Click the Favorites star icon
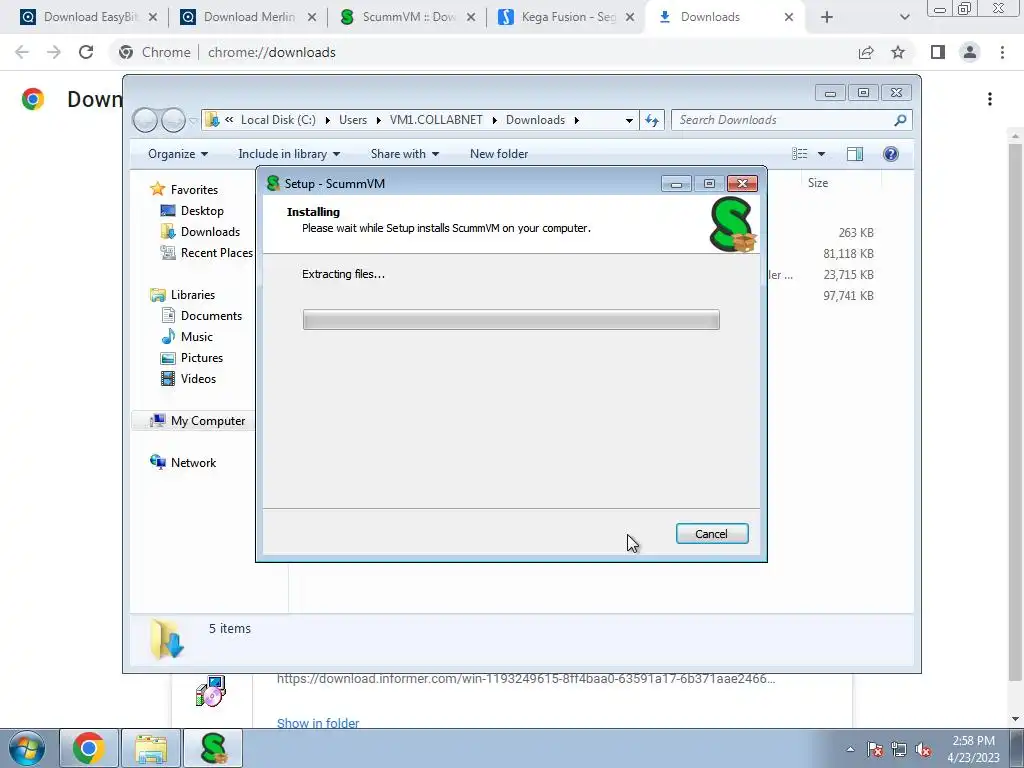This screenshot has width=1024, height=768. (157, 189)
